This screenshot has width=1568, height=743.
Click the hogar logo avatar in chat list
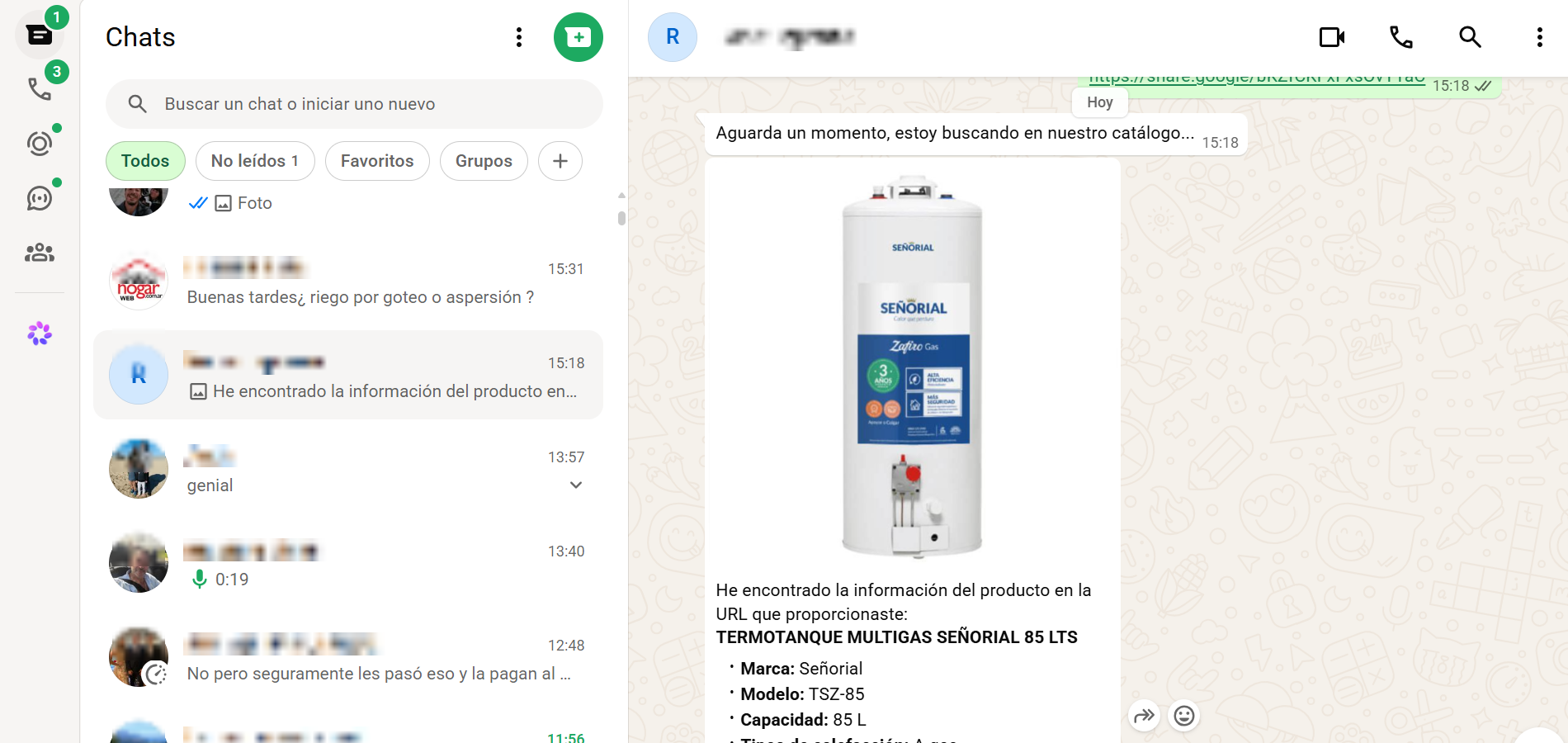(139, 281)
